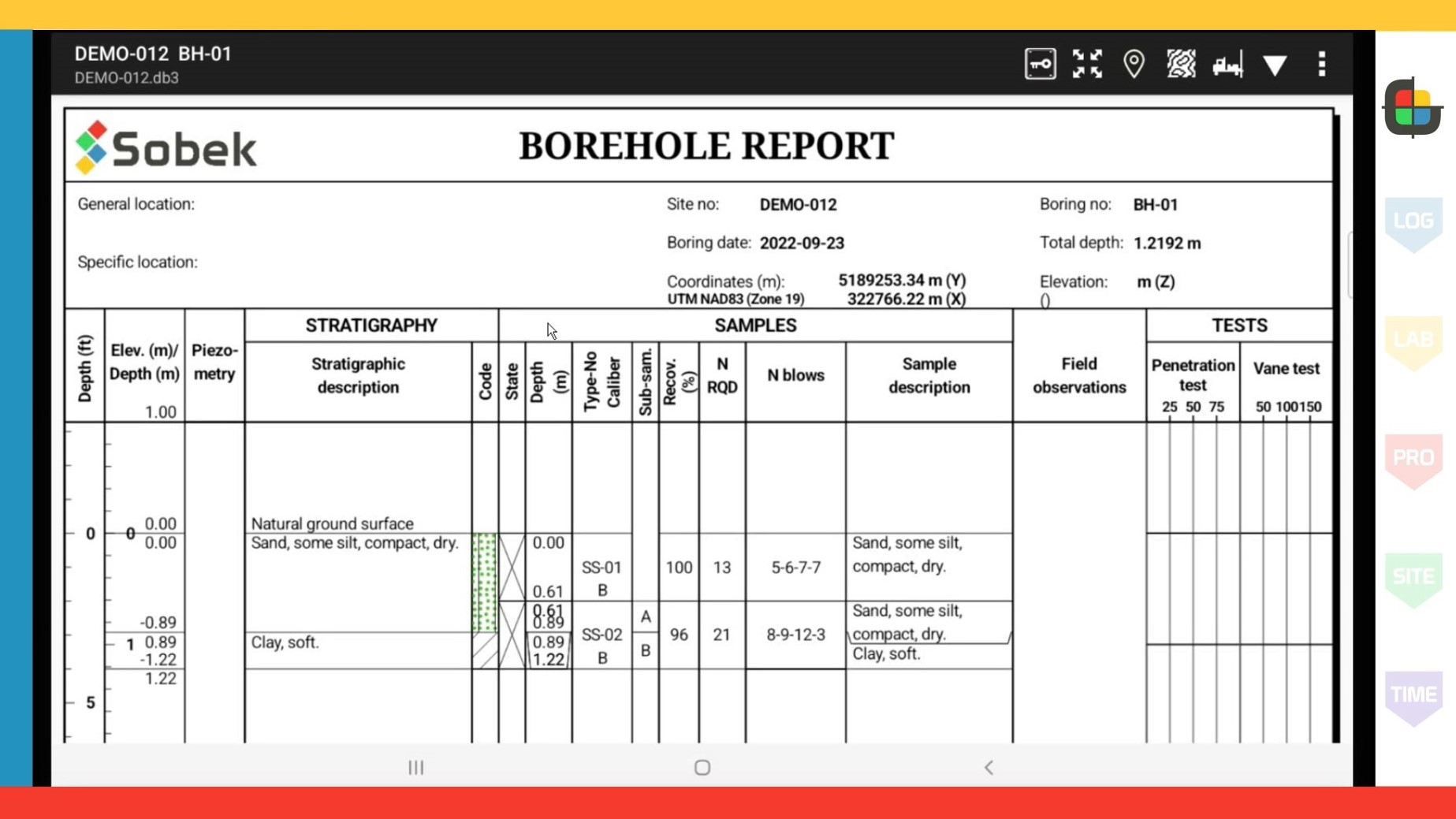Viewport: 1456px width, 819px height.
Task: Click the BOREHOLE REPORT heading
Action: [706, 146]
